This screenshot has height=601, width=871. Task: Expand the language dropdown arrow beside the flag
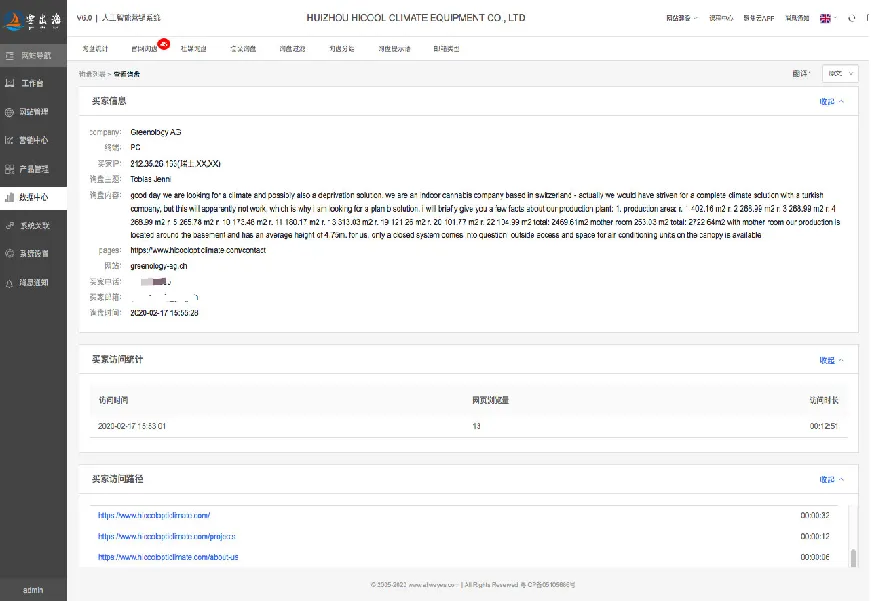[x=835, y=18]
